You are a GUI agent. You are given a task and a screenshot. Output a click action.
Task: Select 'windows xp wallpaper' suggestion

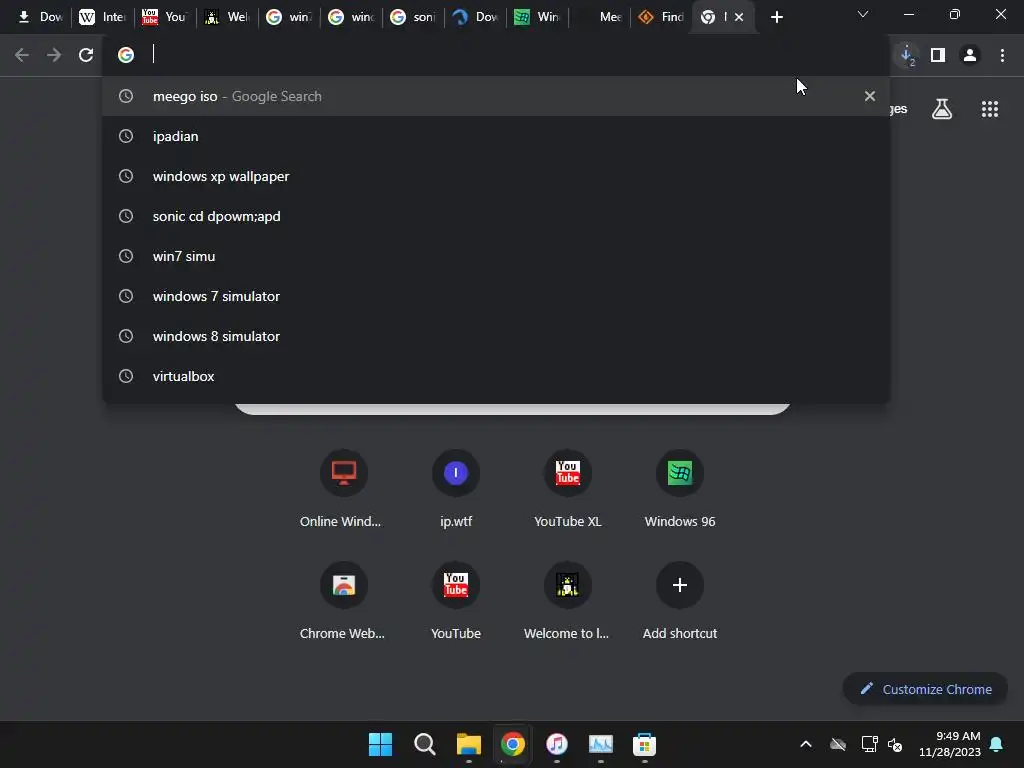pyautogui.click(x=496, y=176)
